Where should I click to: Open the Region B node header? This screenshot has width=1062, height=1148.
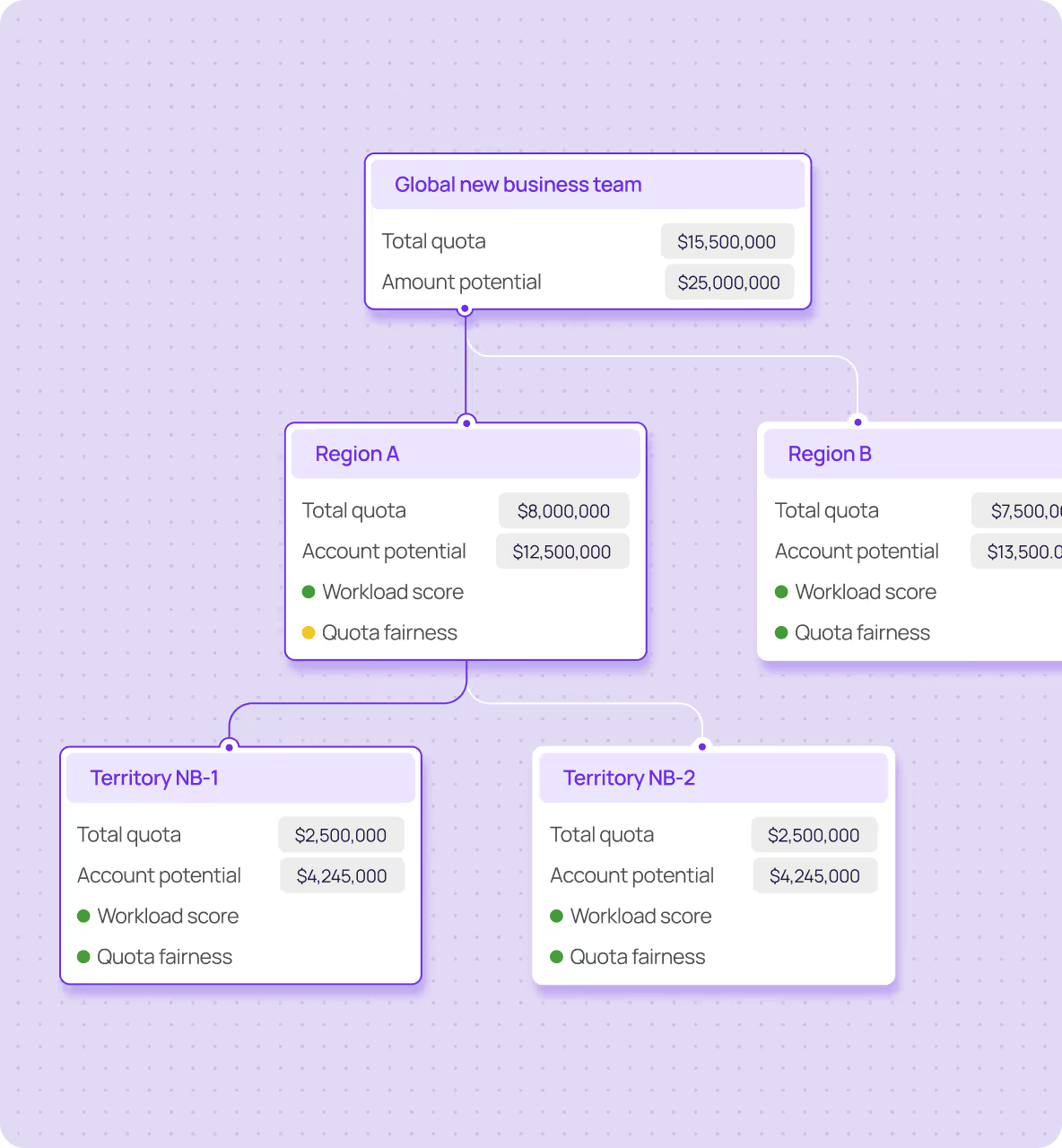pyautogui.click(x=913, y=454)
